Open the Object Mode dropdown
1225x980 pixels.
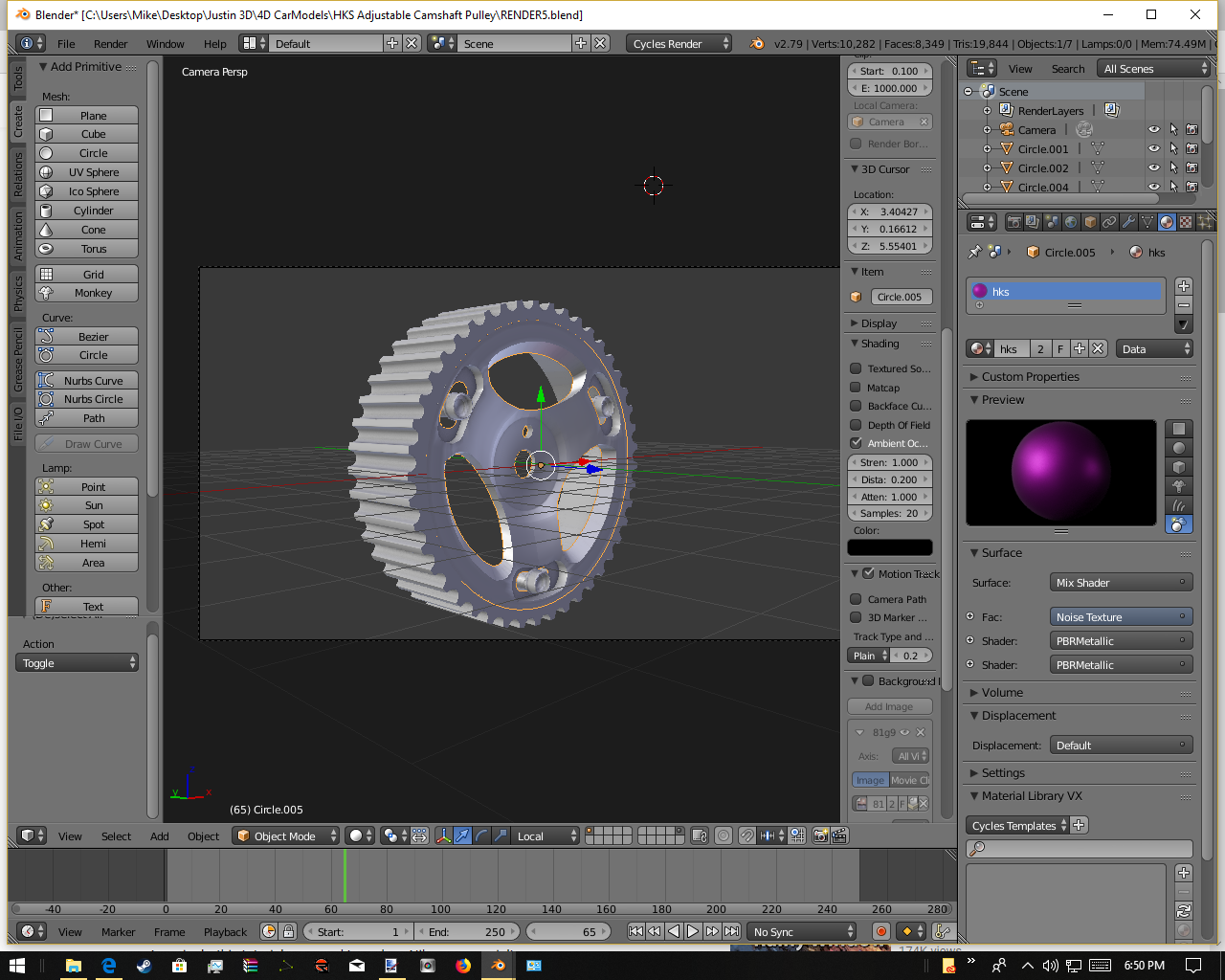point(286,835)
